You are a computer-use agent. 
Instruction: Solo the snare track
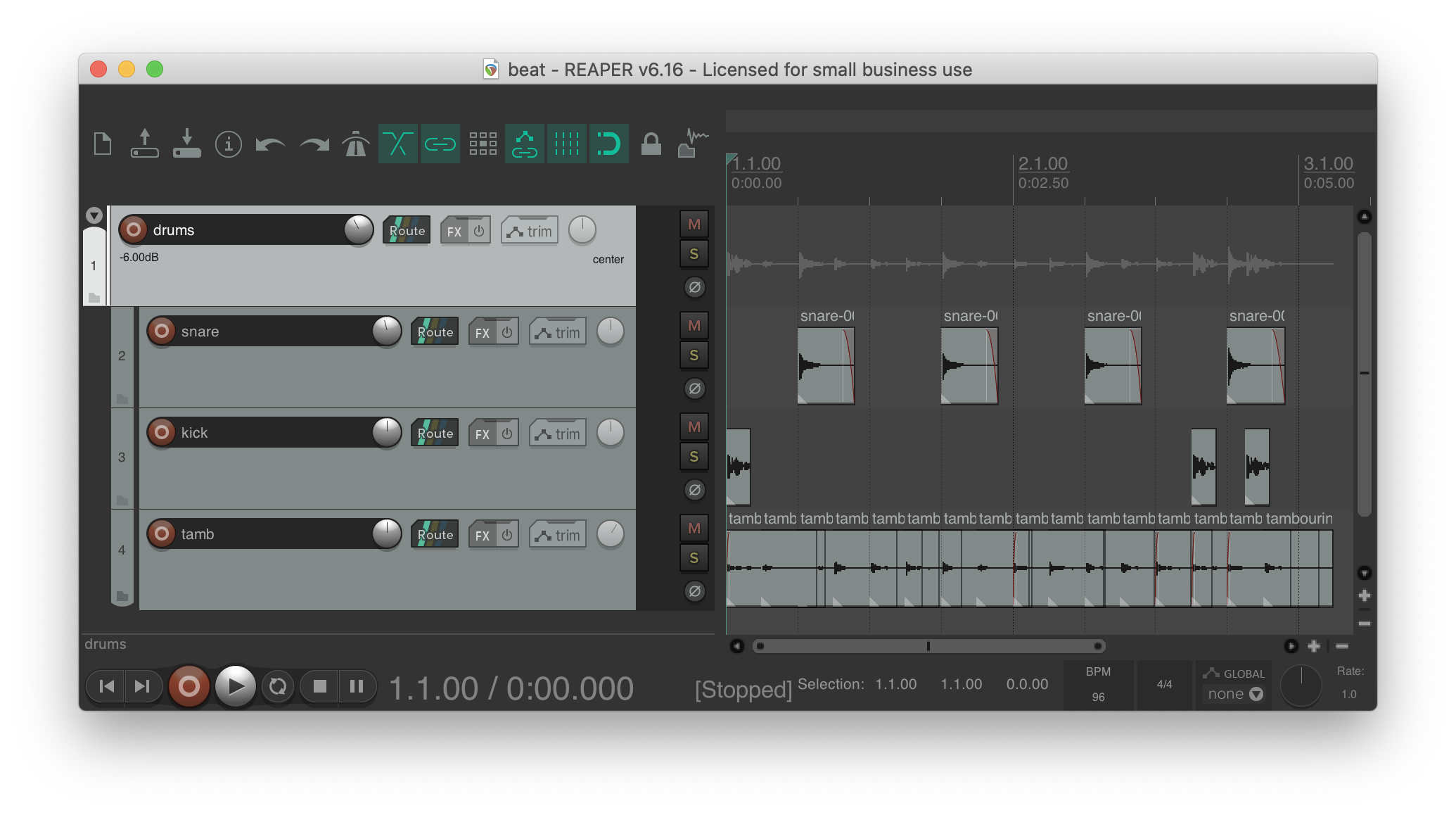[694, 355]
